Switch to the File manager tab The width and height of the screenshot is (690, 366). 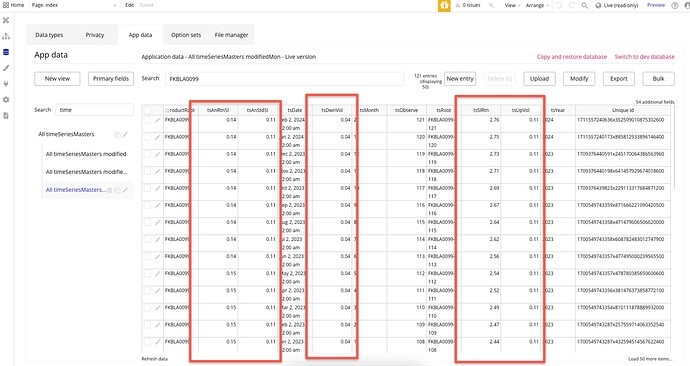click(x=231, y=35)
